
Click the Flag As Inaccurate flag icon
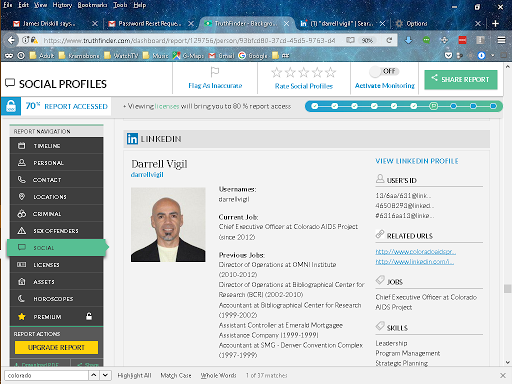tap(215, 72)
